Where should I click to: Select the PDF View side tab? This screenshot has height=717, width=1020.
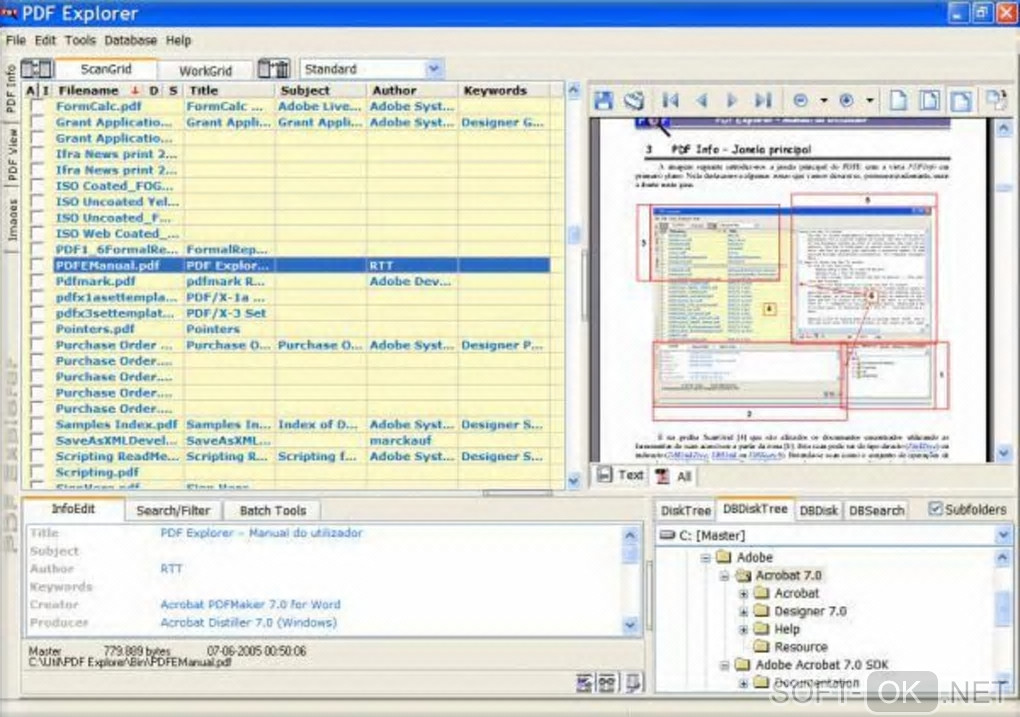click(12, 154)
